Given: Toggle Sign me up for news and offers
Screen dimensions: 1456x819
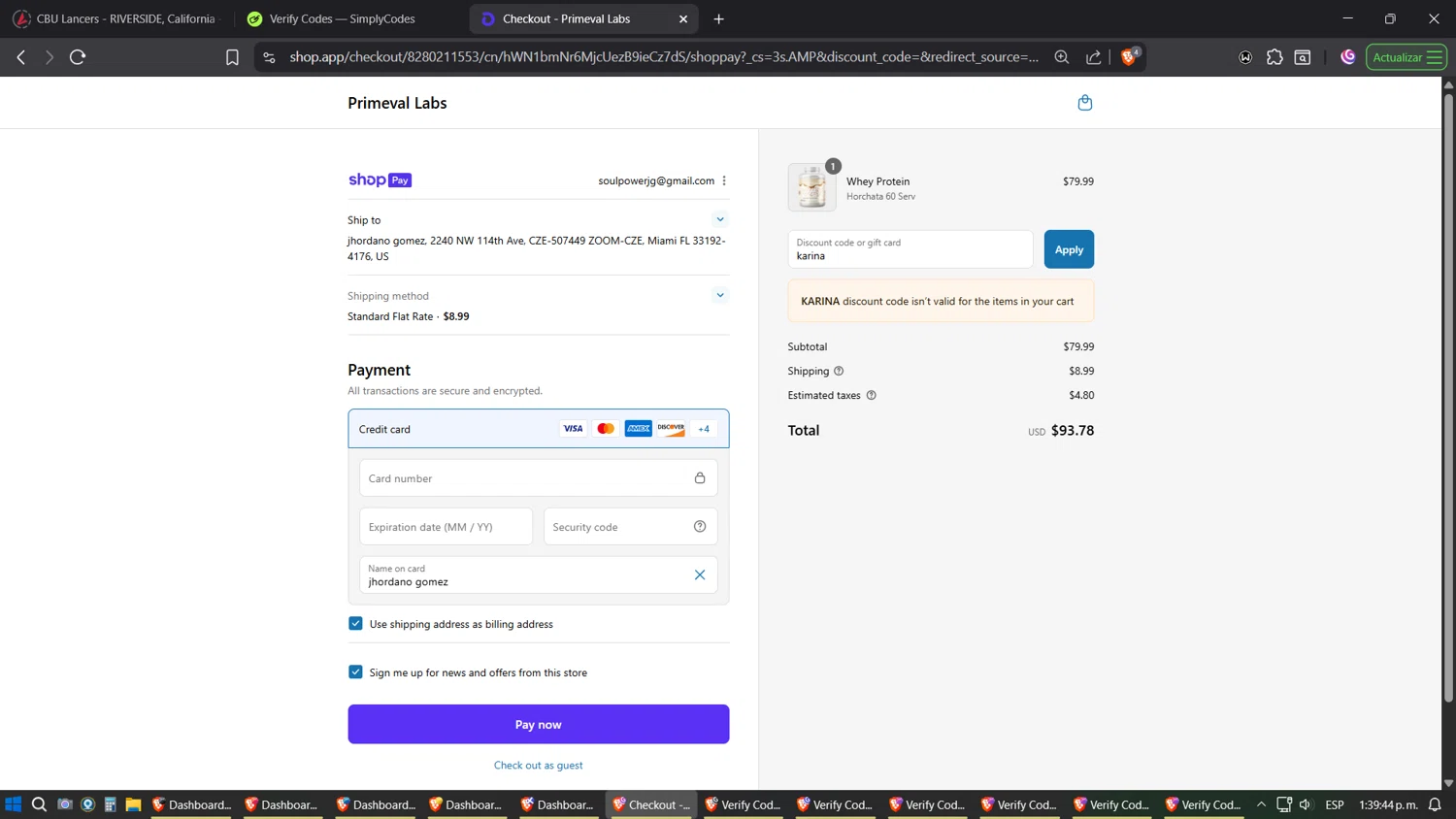Looking at the screenshot, I should tap(355, 672).
